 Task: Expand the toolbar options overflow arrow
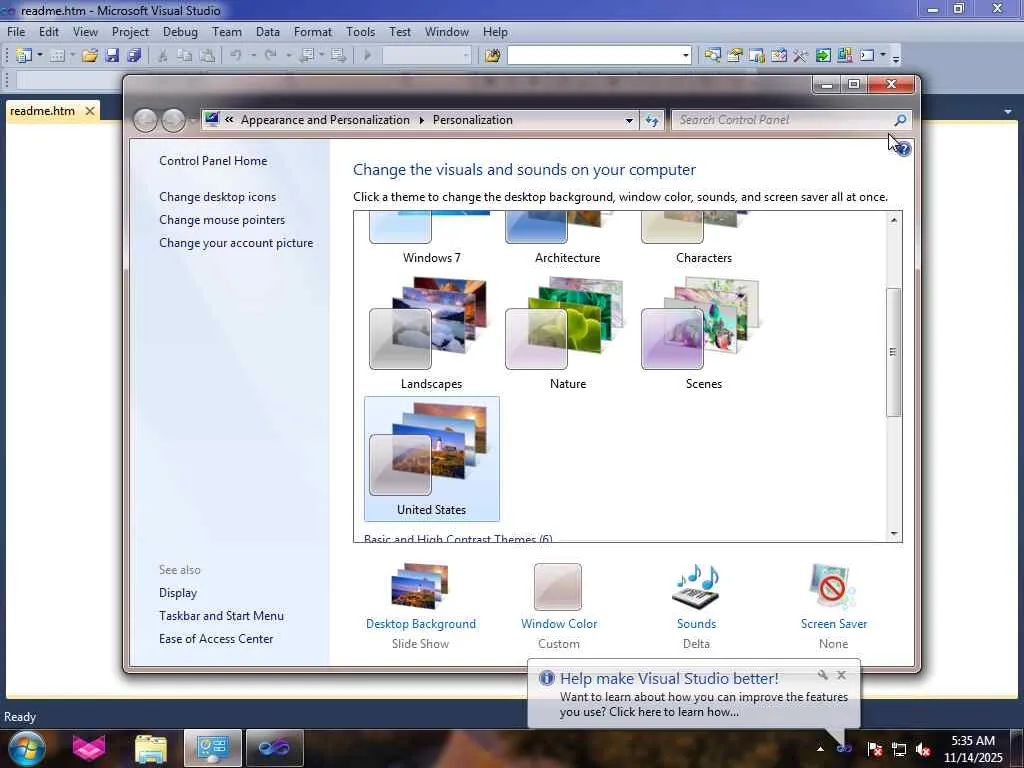coord(896,57)
